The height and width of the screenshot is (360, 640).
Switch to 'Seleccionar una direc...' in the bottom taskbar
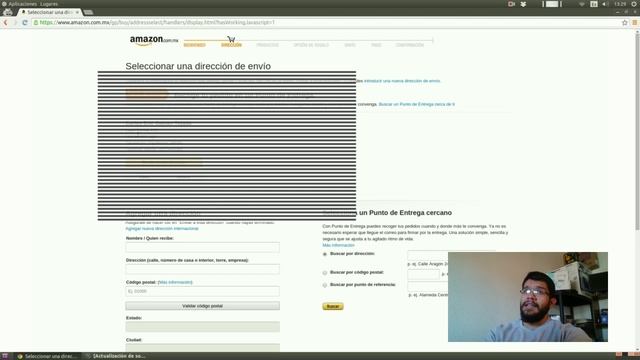point(47,356)
